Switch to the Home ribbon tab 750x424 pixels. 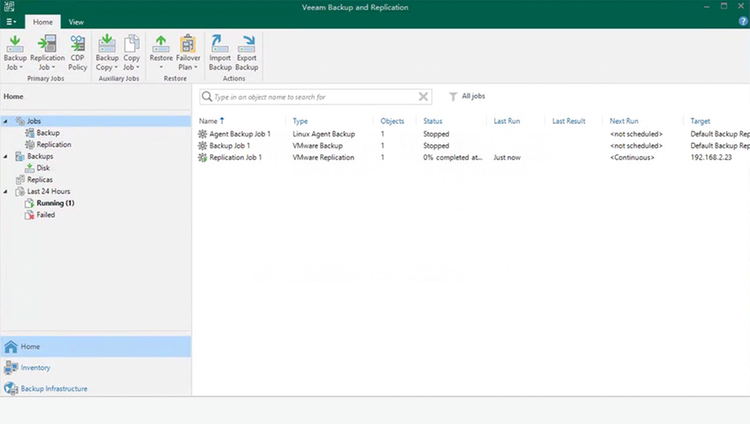click(x=43, y=22)
